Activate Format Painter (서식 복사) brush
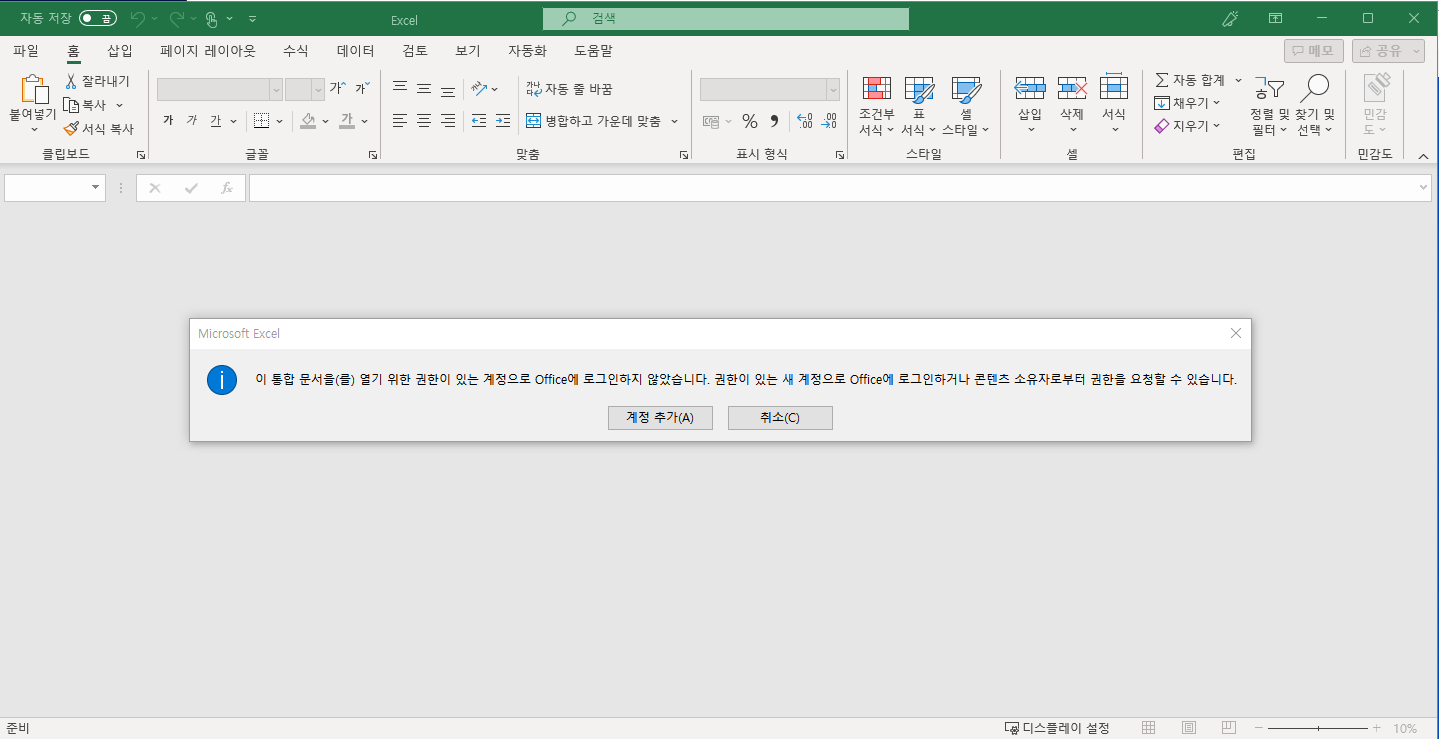Viewport: 1439px width, 739px height. click(71, 128)
